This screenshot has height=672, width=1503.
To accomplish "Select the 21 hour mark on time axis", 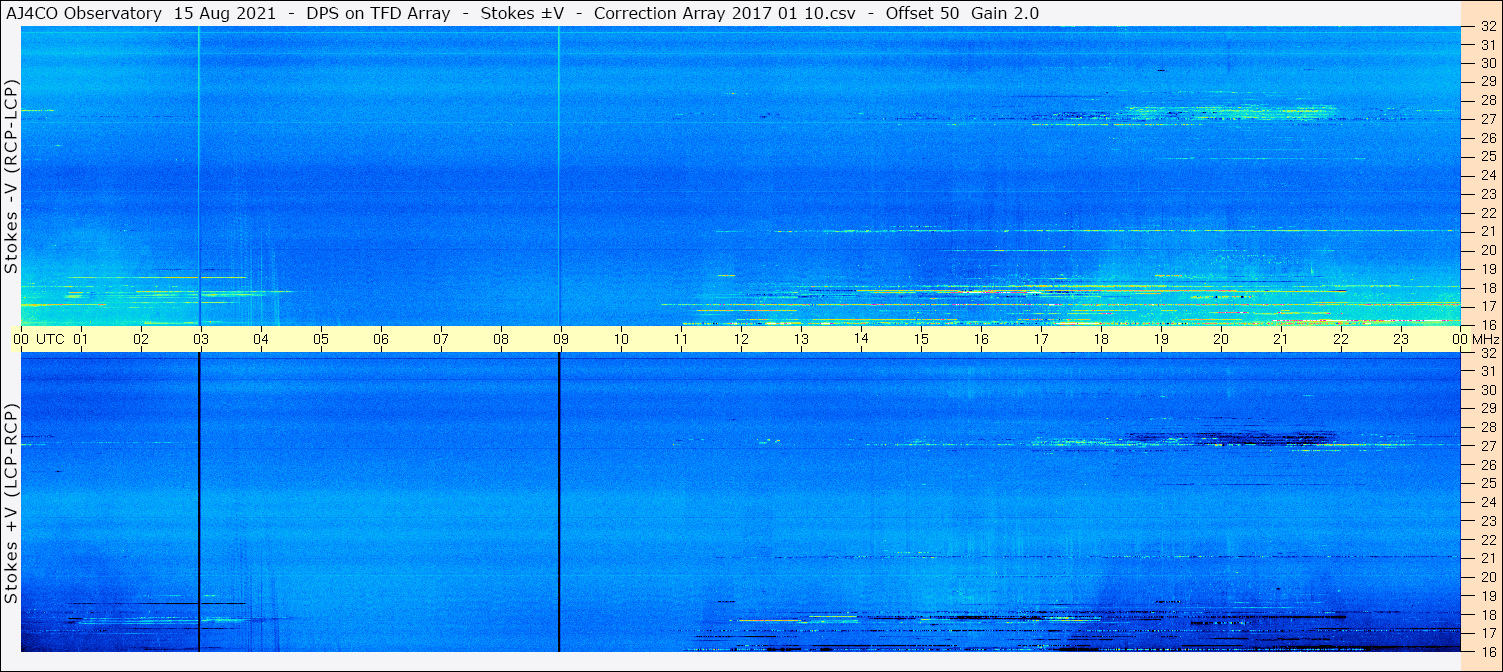I will (x=1281, y=339).
